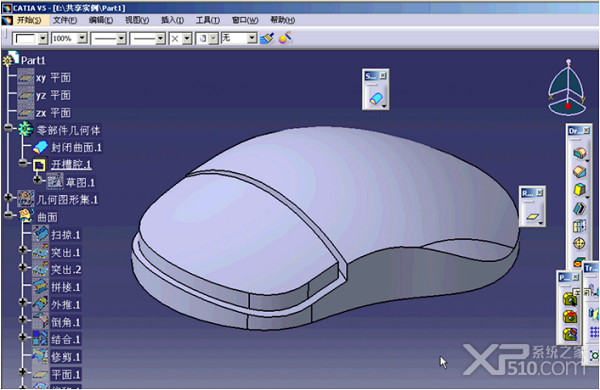Open the 工具 menu
The width and height of the screenshot is (600, 390).
pyautogui.click(x=207, y=20)
